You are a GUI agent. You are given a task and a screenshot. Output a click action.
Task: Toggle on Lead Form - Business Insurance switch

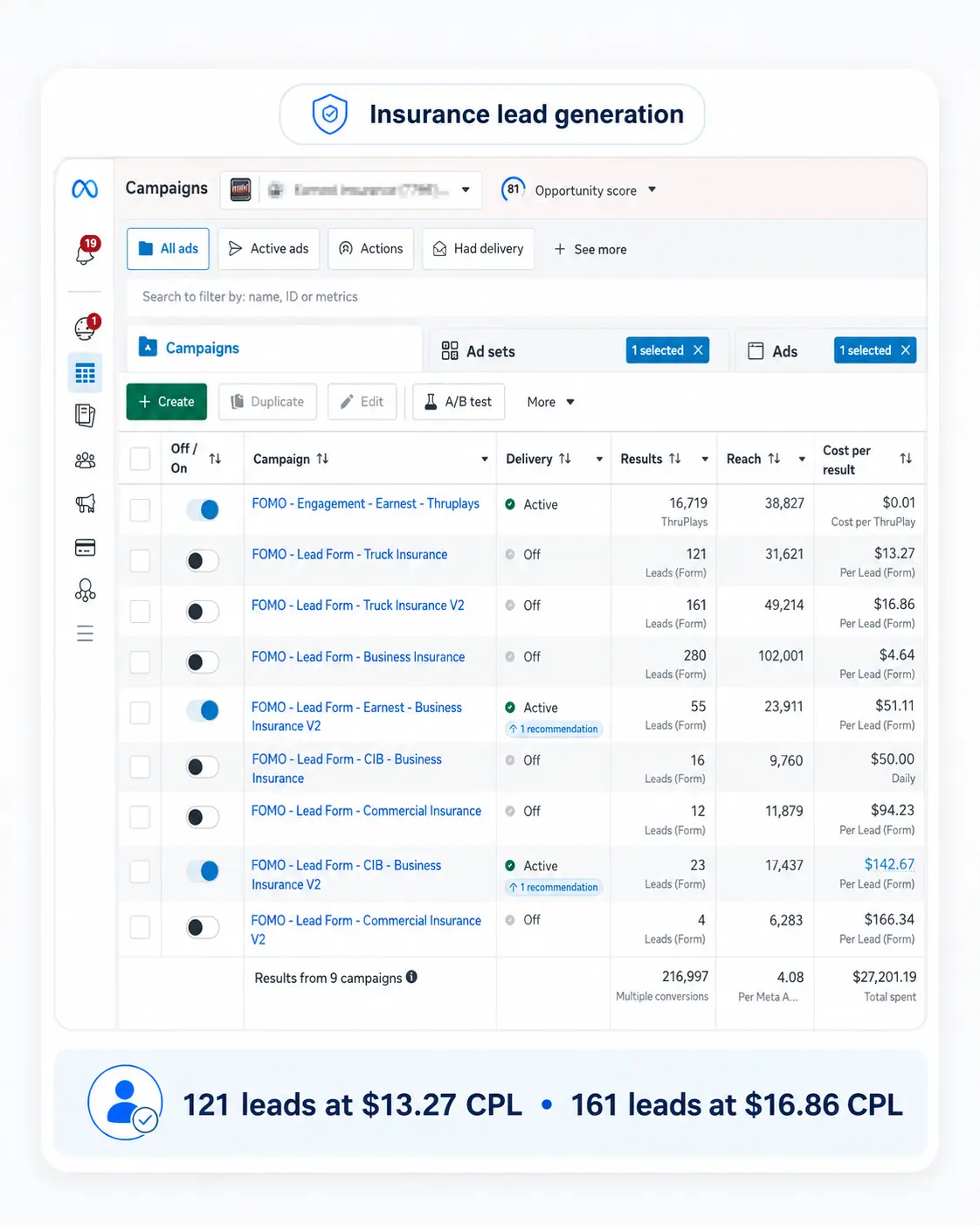coord(203,662)
